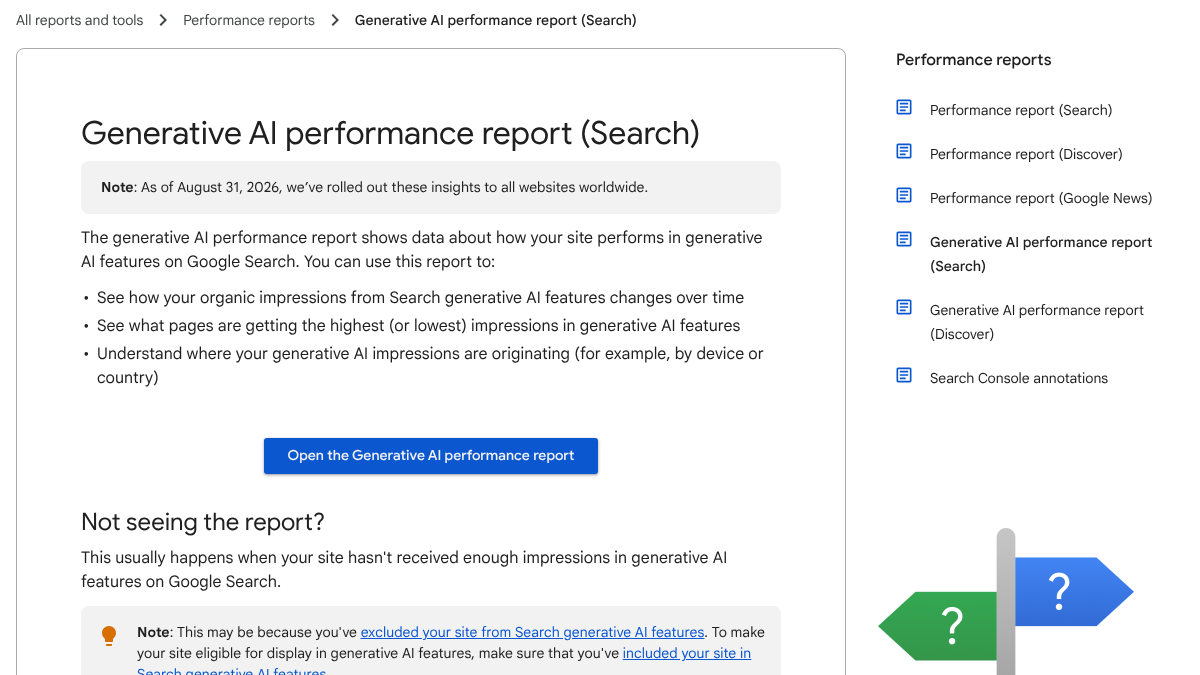Go to the Performance reports breadcrumb
The height and width of the screenshot is (675, 1200).
(249, 20)
